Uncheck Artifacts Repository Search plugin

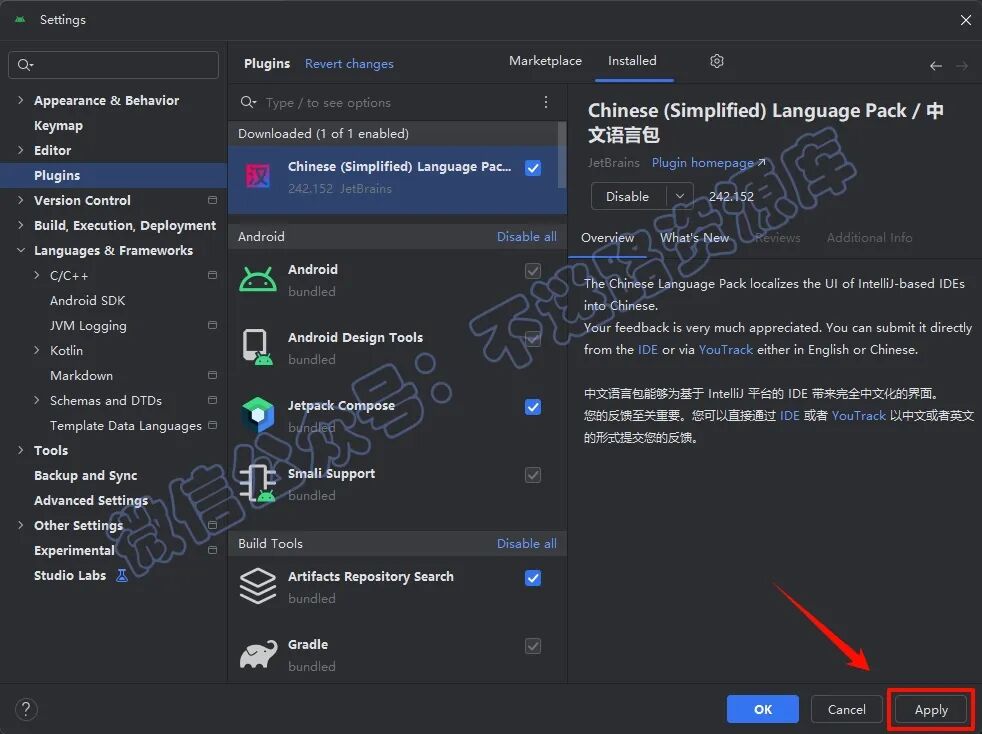coord(533,578)
